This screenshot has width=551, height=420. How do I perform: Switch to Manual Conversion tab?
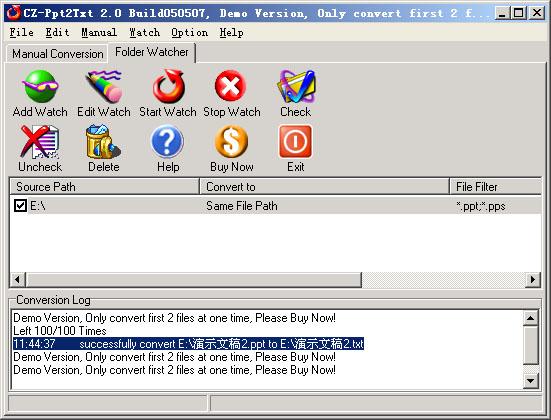click(58, 54)
